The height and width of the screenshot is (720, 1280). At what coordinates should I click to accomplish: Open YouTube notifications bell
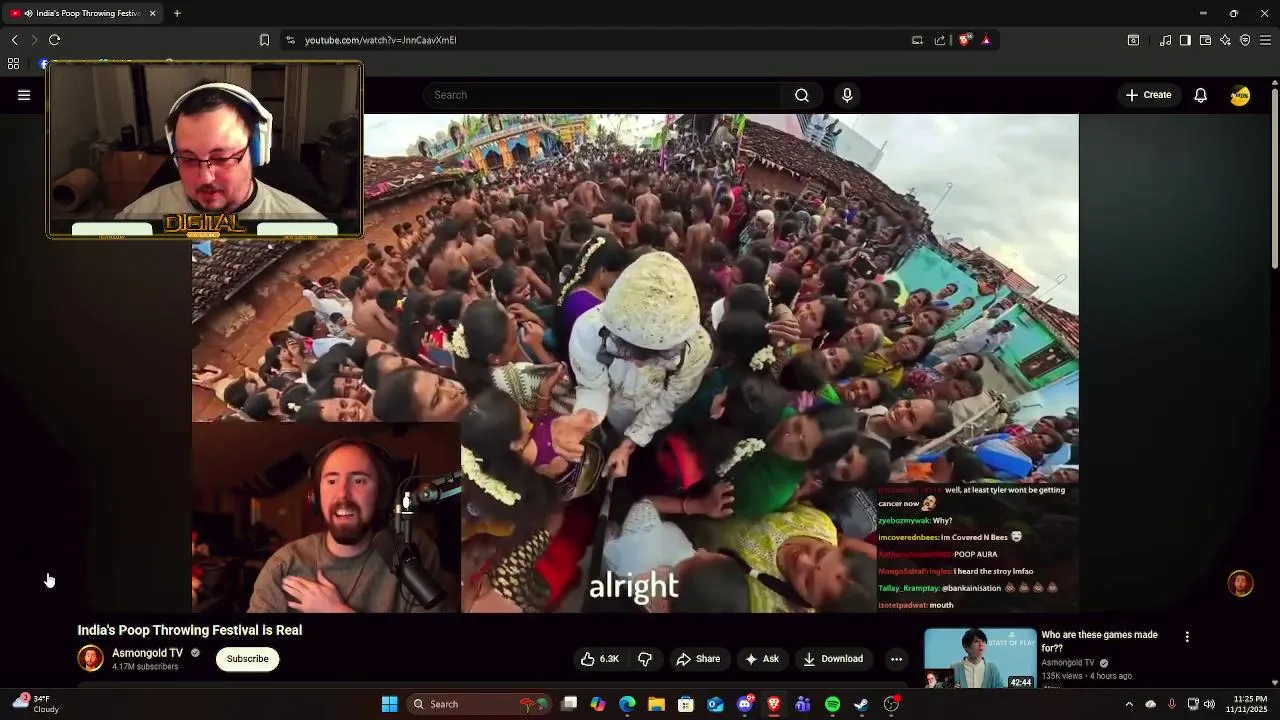pyautogui.click(x=1200, y=95)
